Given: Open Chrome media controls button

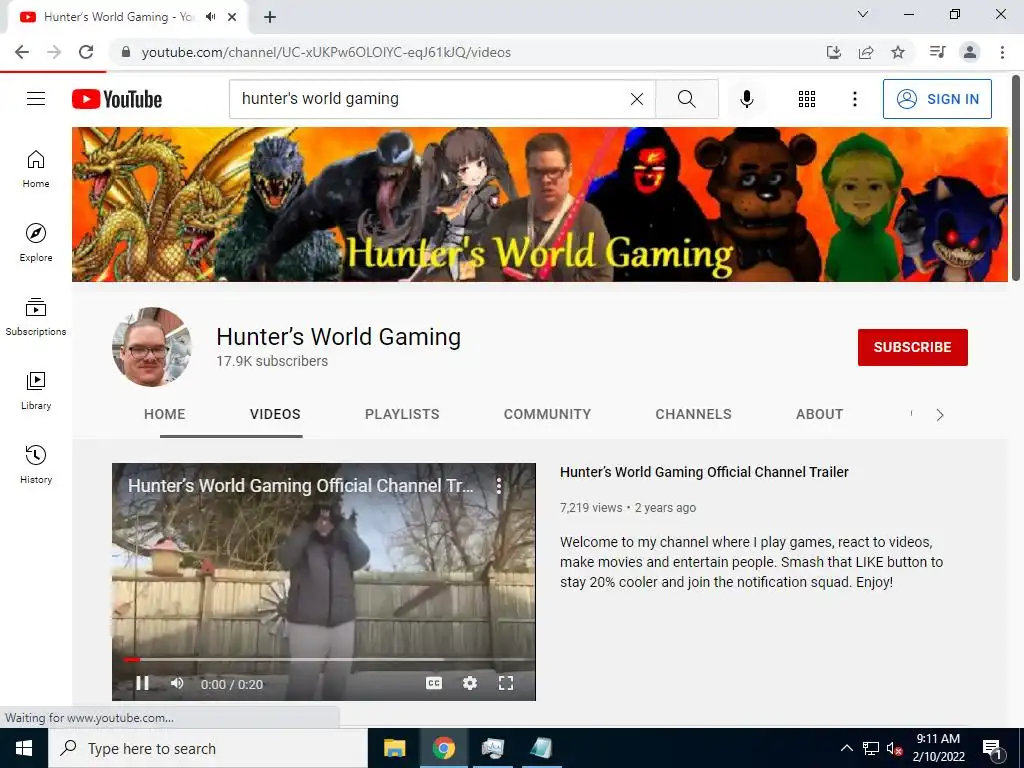Looking at the screenshot, I should (x=938, y=52).
